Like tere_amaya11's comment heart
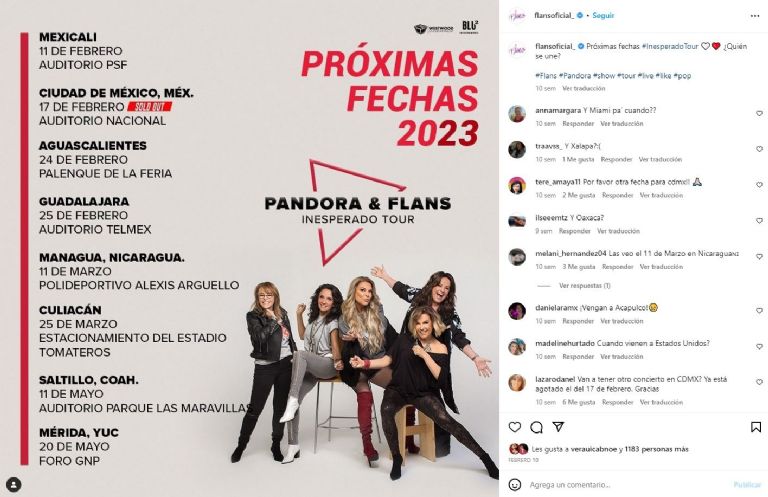Image resolution: width=768 pixels, height=497 pixels. (x=759, y=185)
